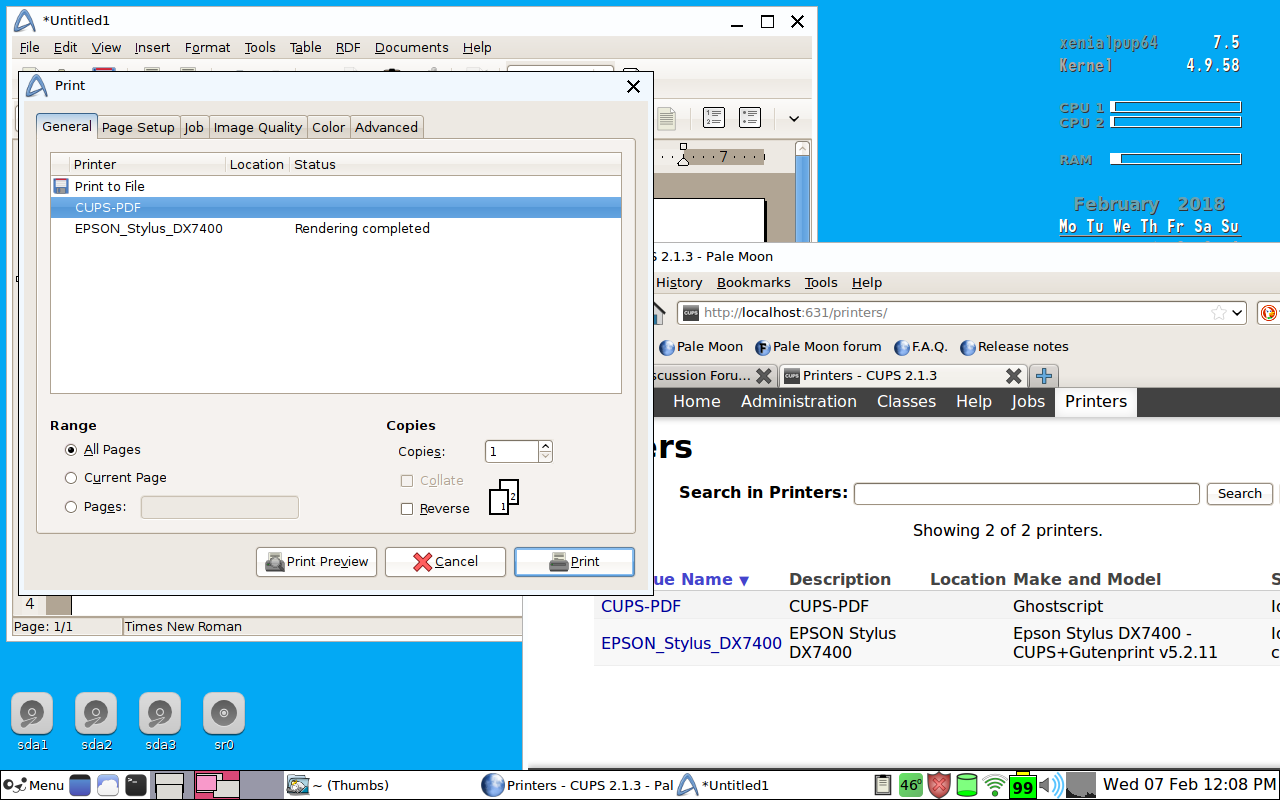Open Pale Moon Bookmarks menu

pos(754,283)
